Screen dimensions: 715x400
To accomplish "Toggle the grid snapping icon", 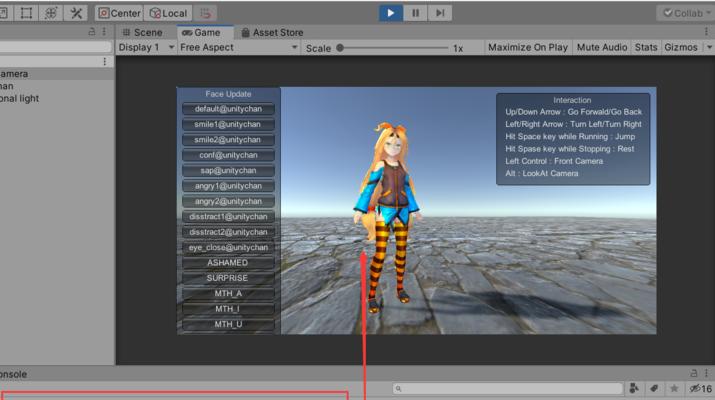I will point(206,13).
